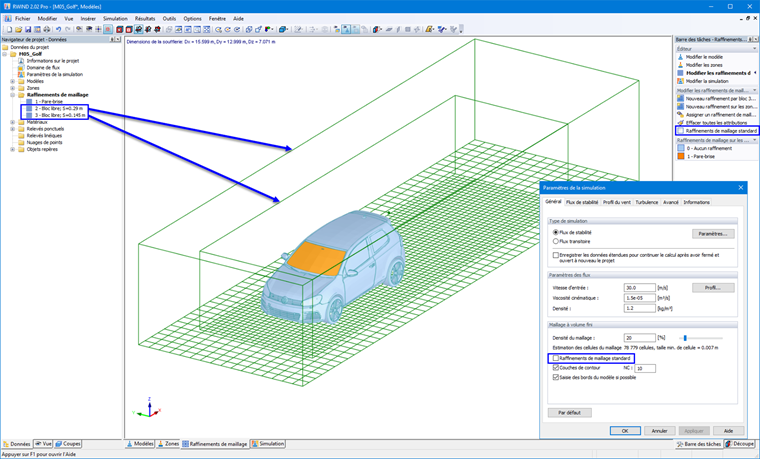Switch to Avancé tab in dialog
760x459 pixels.
(670, 202)
